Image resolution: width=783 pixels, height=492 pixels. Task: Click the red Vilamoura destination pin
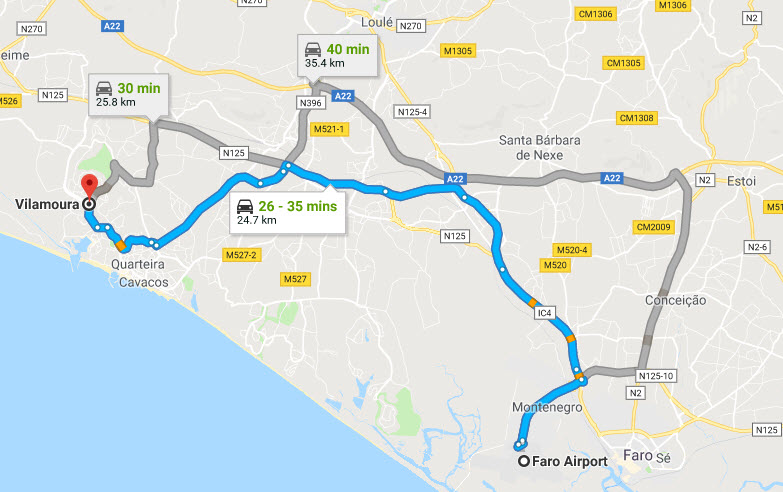[x=89, y=186]
